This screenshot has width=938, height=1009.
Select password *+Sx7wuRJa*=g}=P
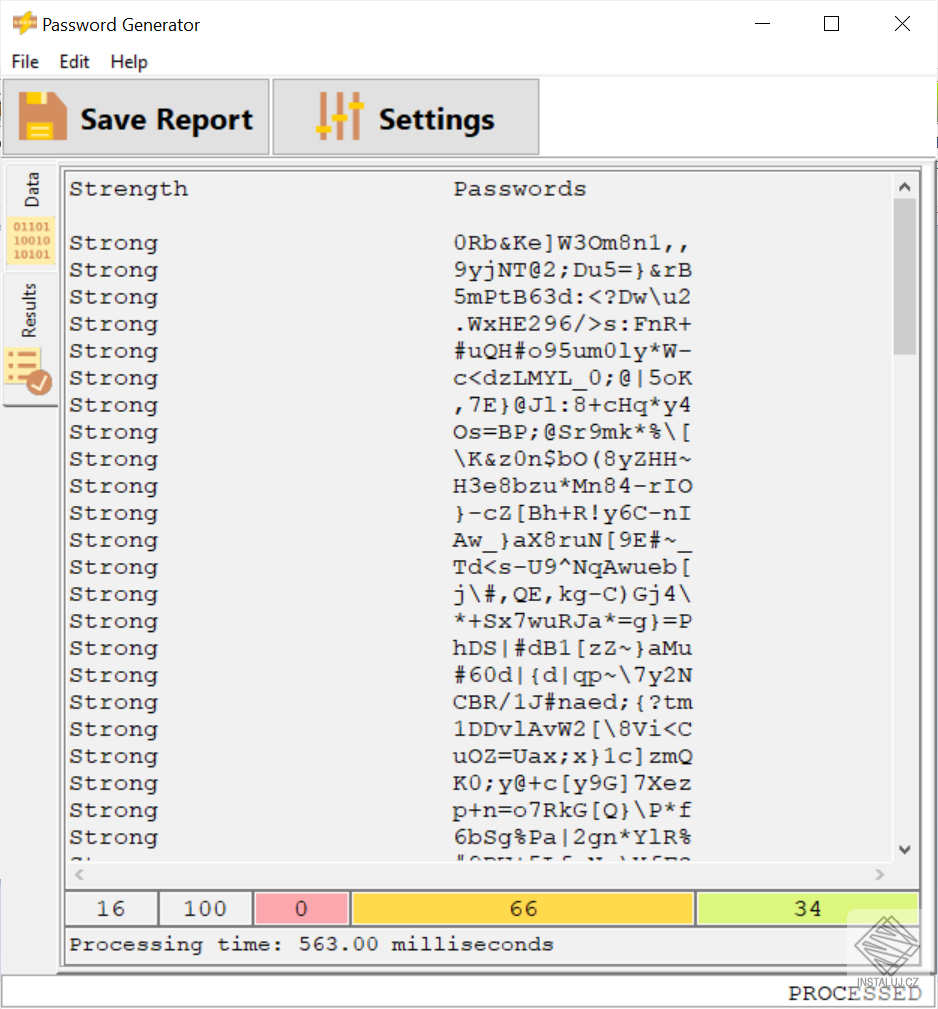pos(572,622)
